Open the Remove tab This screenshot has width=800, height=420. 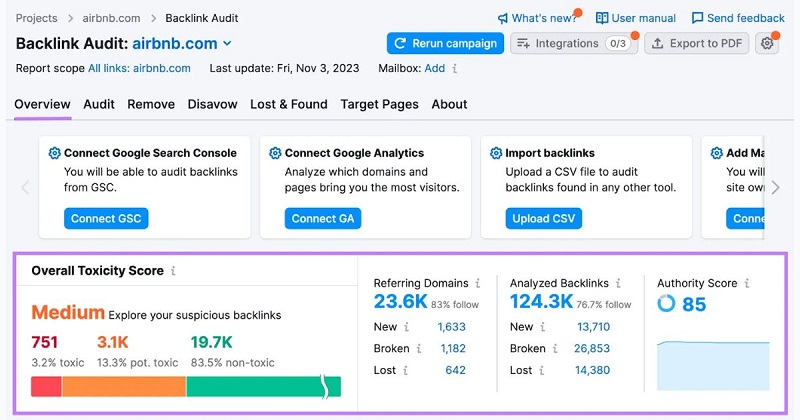click(x=151, y=104)
